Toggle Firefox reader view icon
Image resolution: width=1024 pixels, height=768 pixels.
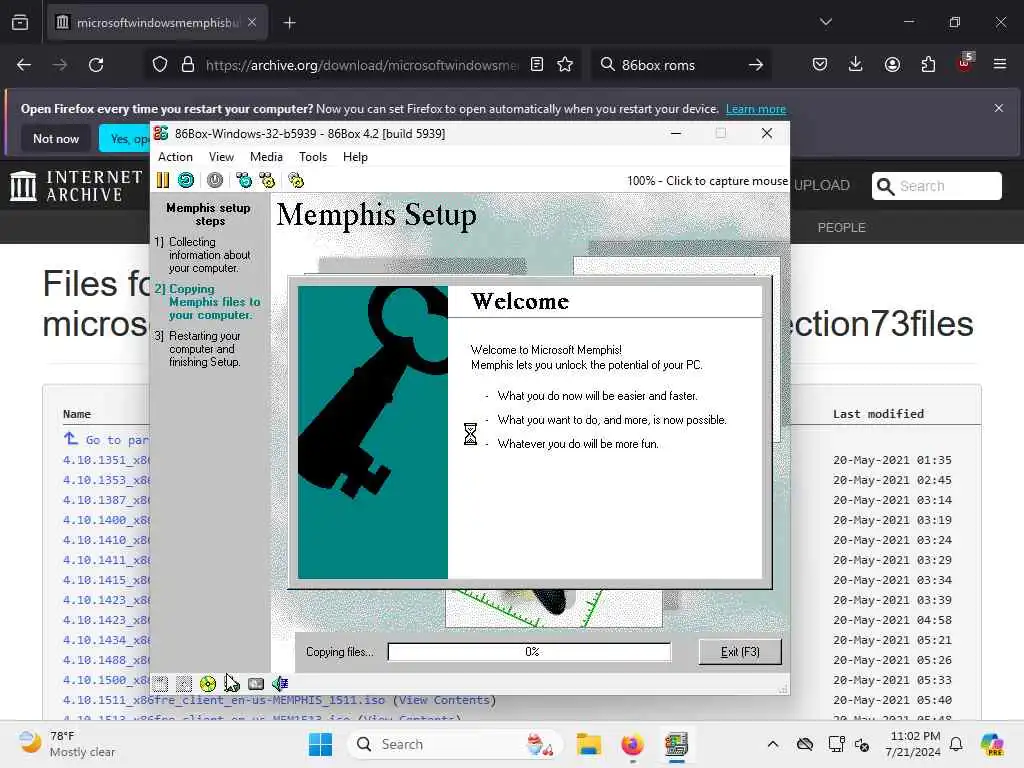(537, 64)
